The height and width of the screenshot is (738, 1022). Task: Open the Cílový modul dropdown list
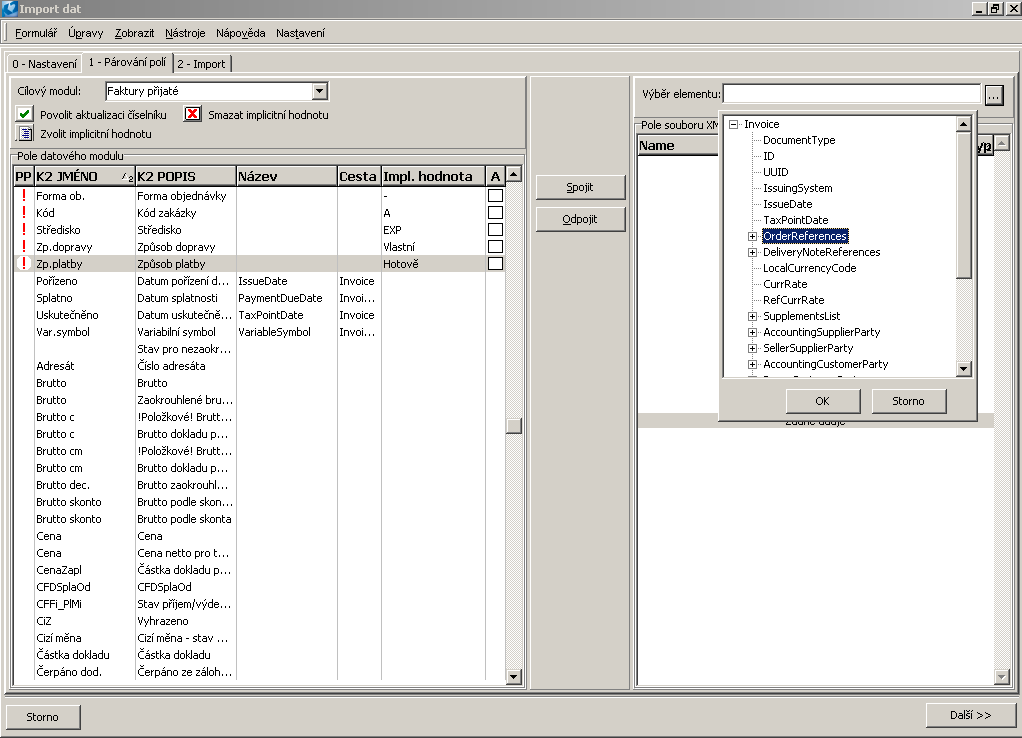tap(319, 90)
